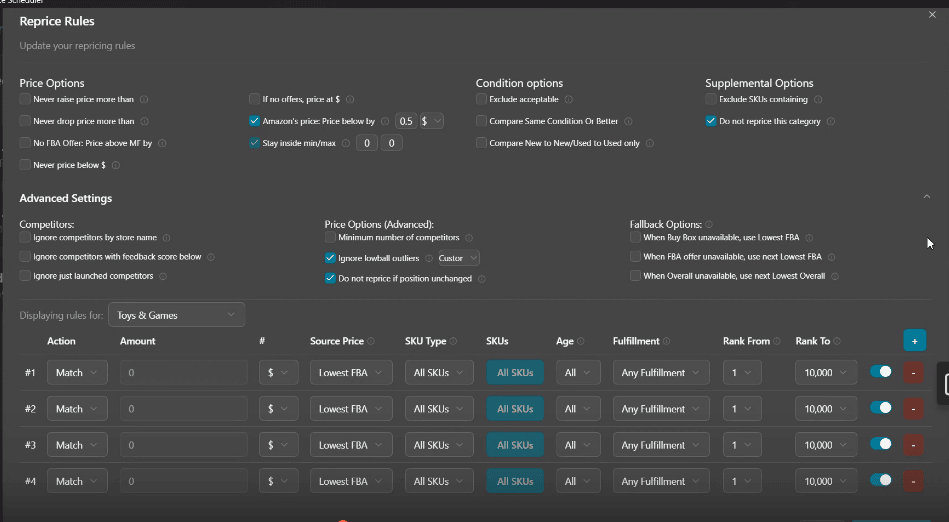This screenshot has width=949, height=522.
Task: Uncheck Stay inside min/max option
Action: click(255, 143)
